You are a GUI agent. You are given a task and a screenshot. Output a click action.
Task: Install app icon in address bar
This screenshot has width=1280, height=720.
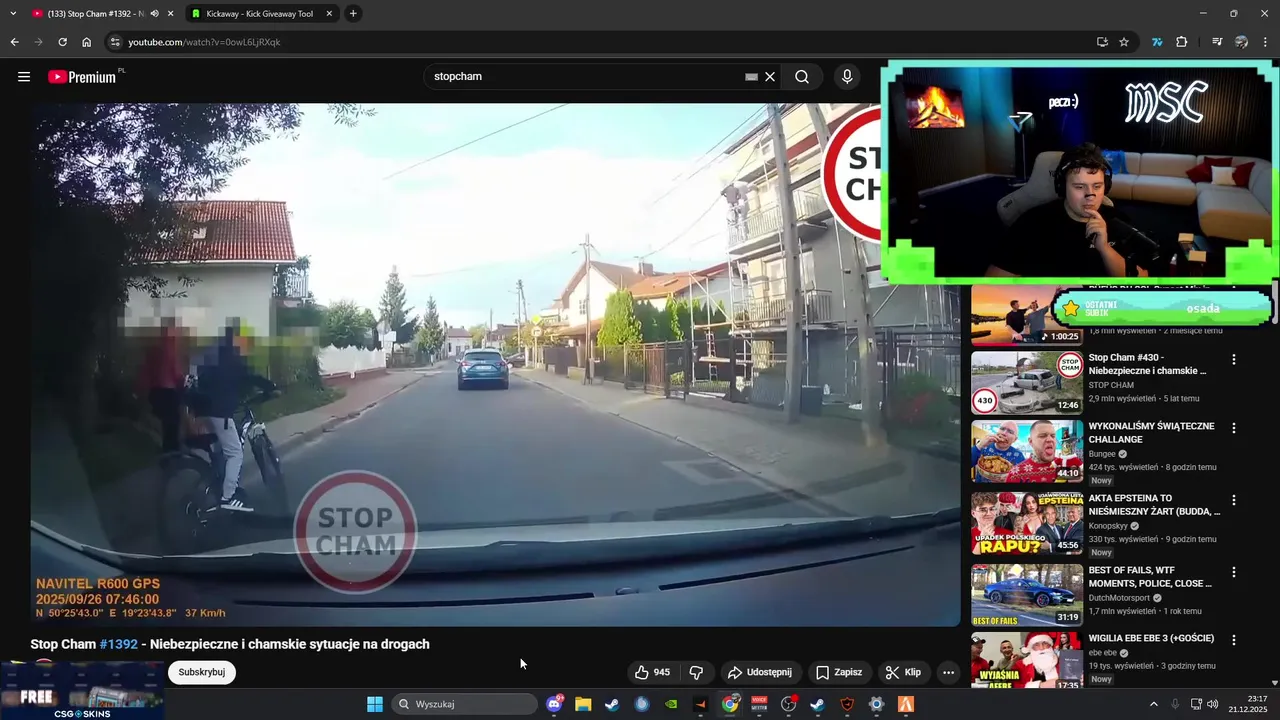pyautogui.click(x=1102, y=42)
